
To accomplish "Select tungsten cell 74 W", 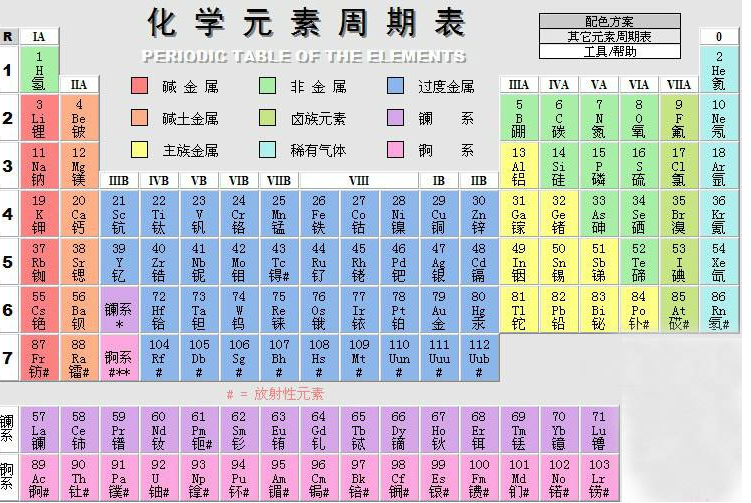I will pos(239,309).
